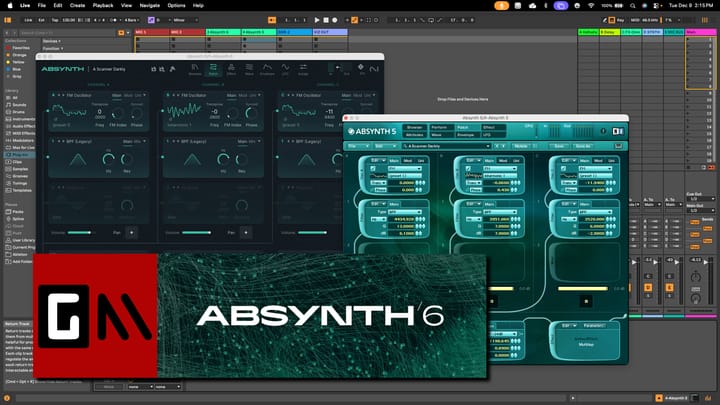
Task: Open the Live menu
Action: [x=25, y=6]
